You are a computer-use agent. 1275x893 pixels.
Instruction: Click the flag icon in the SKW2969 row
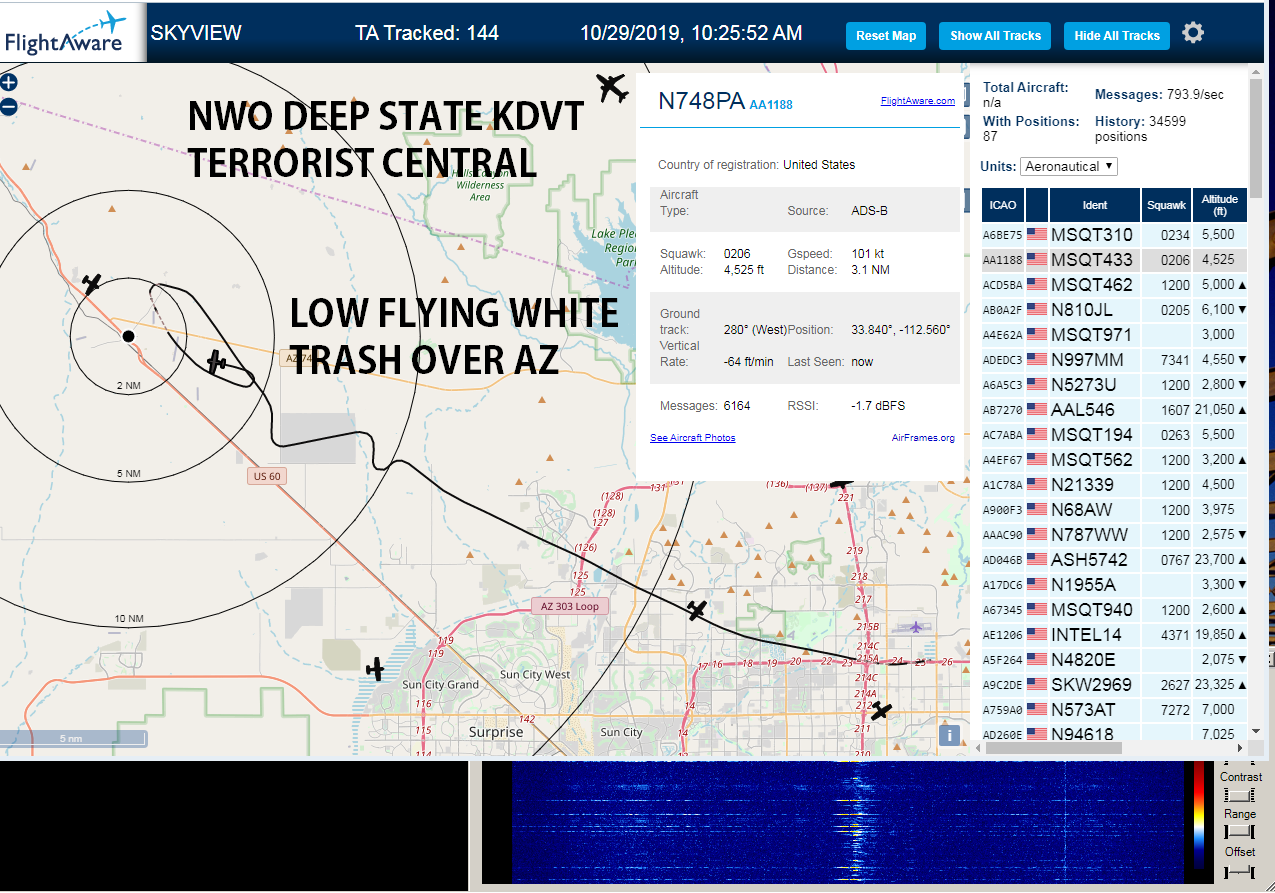coord(1036,685)
